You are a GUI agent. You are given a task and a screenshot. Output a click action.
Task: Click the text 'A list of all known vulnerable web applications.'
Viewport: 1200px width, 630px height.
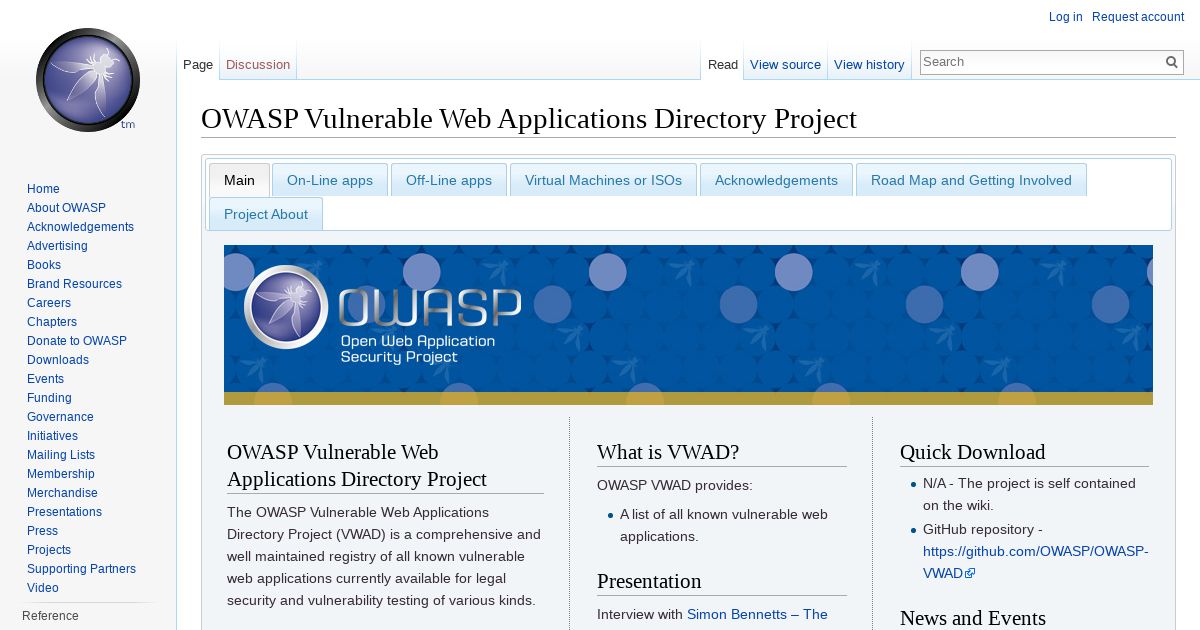724,525
